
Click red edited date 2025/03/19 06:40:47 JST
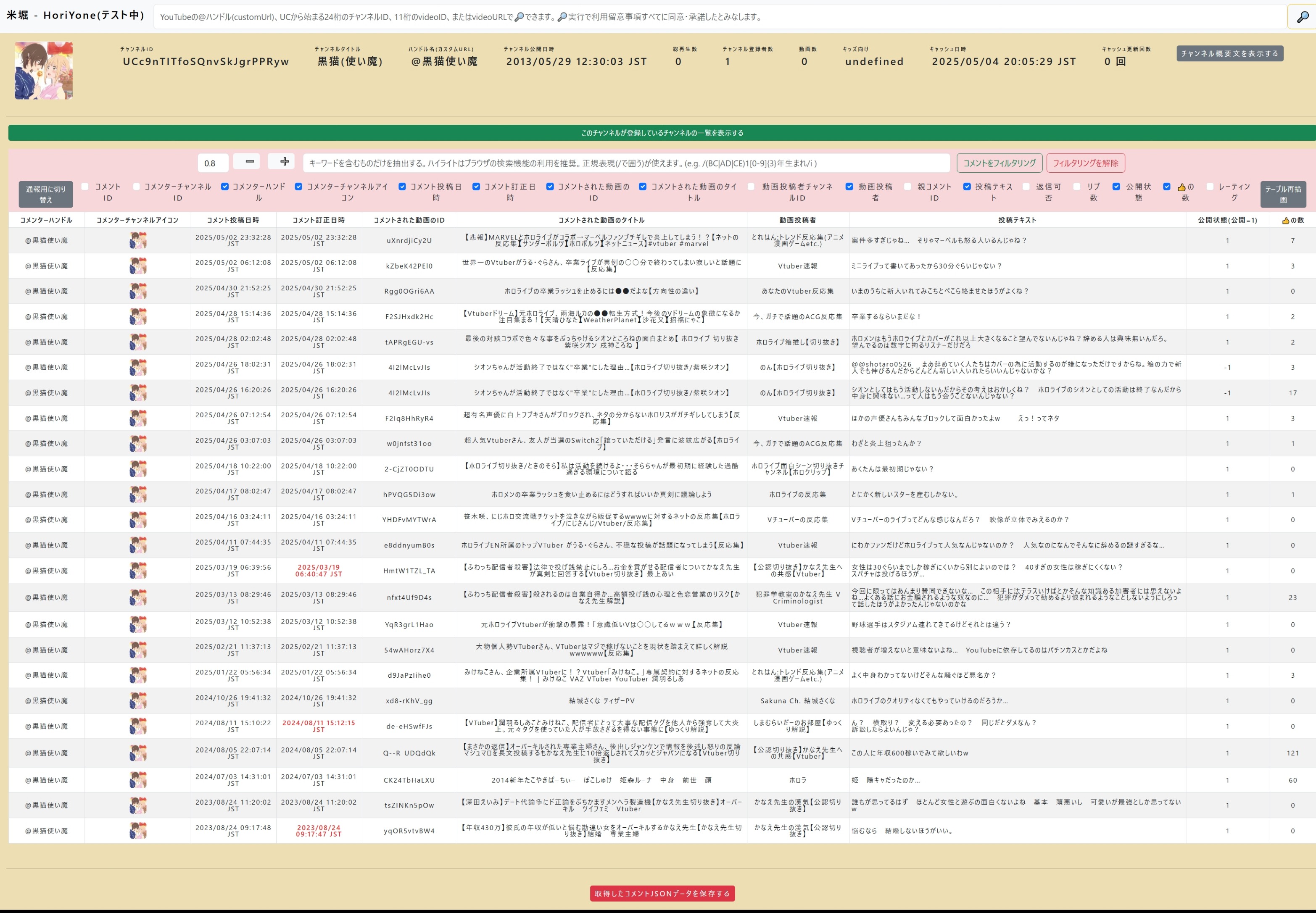(319, 570)
